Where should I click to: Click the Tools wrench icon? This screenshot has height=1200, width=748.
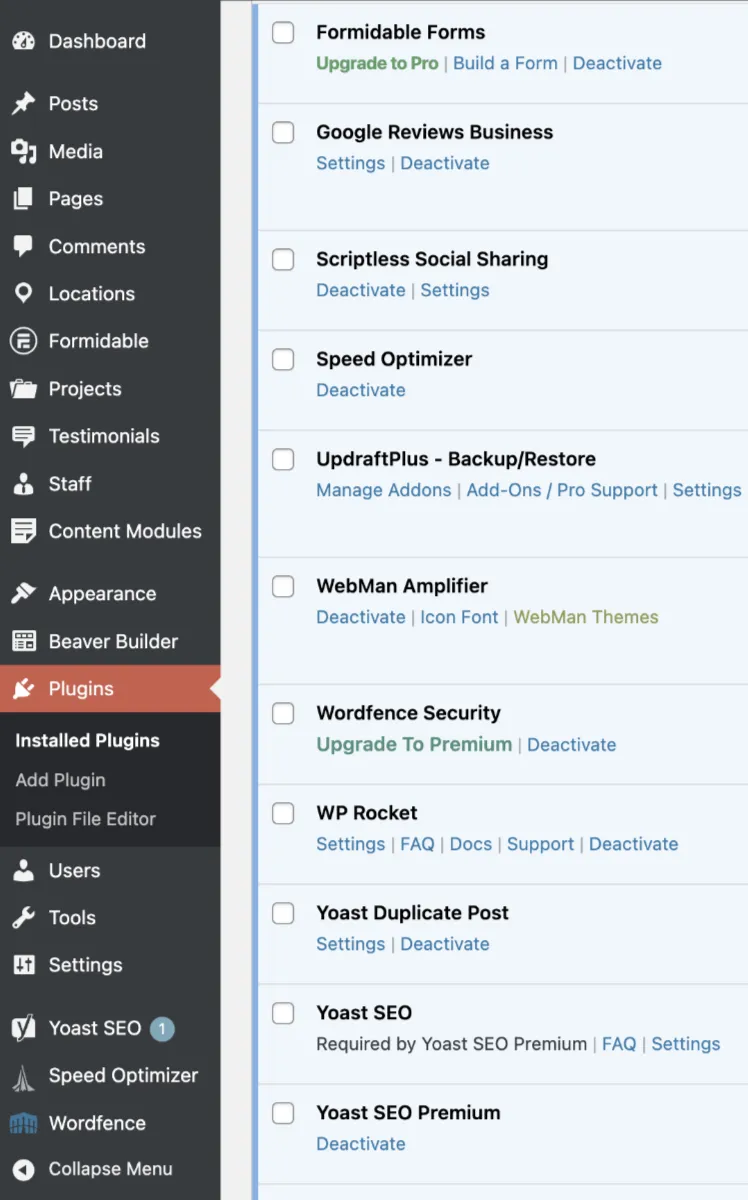pos(23,918)
